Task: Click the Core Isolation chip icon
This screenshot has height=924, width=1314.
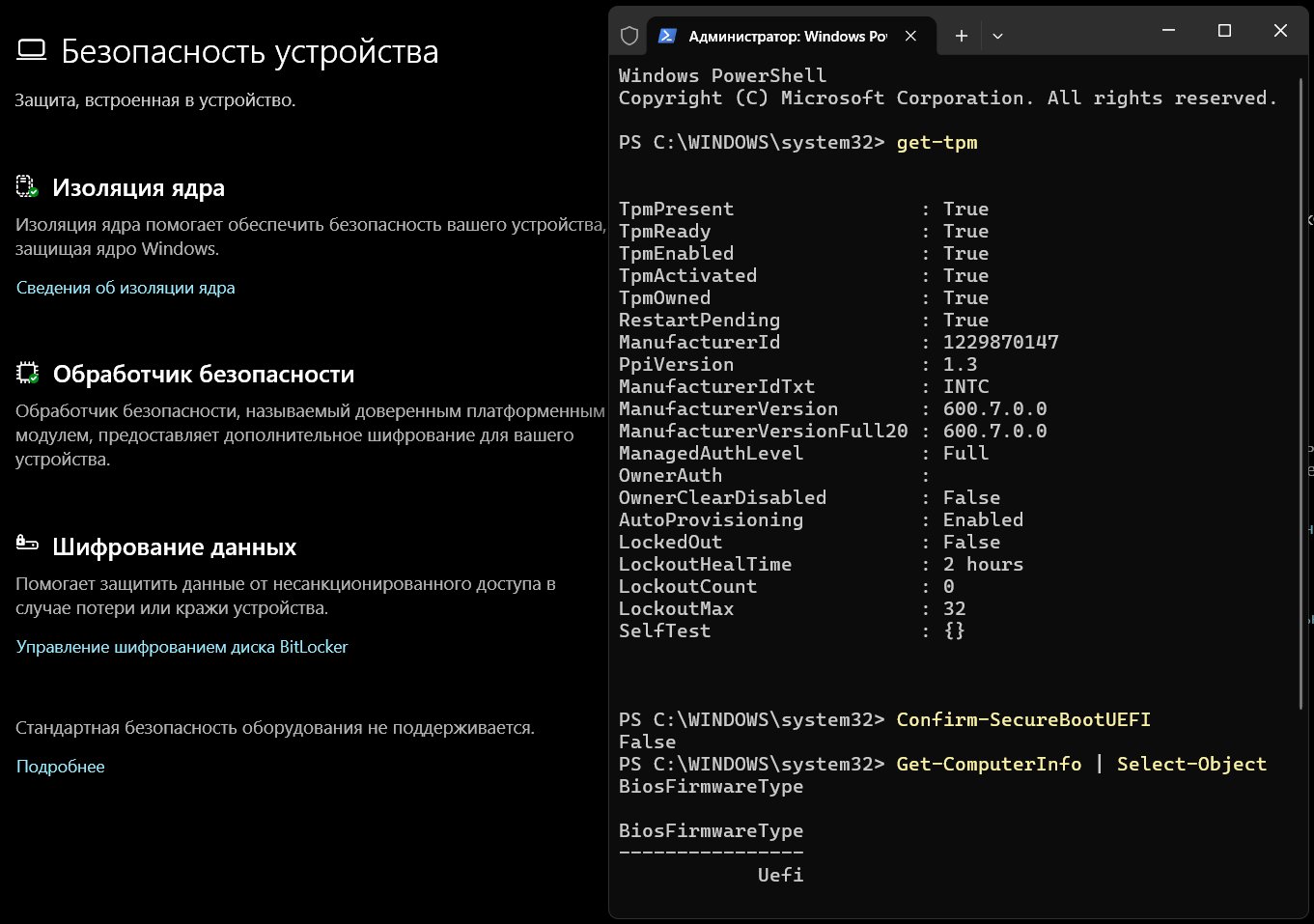Action: (27, 186)
